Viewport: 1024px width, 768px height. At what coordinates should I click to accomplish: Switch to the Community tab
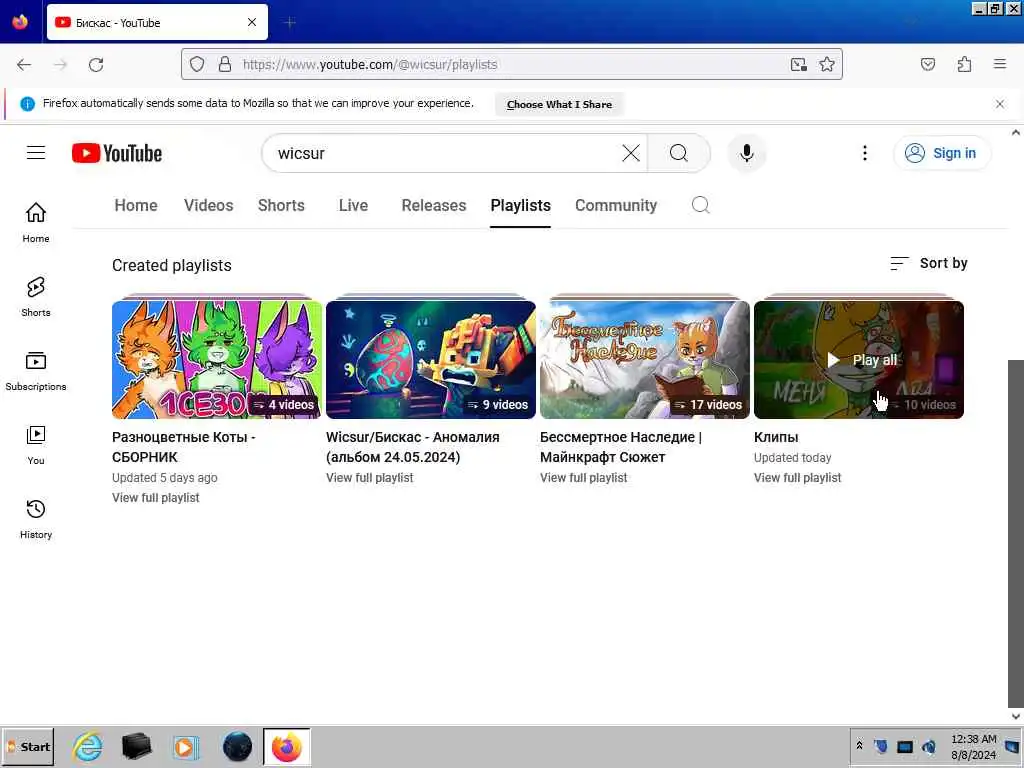tap(616, 205)
